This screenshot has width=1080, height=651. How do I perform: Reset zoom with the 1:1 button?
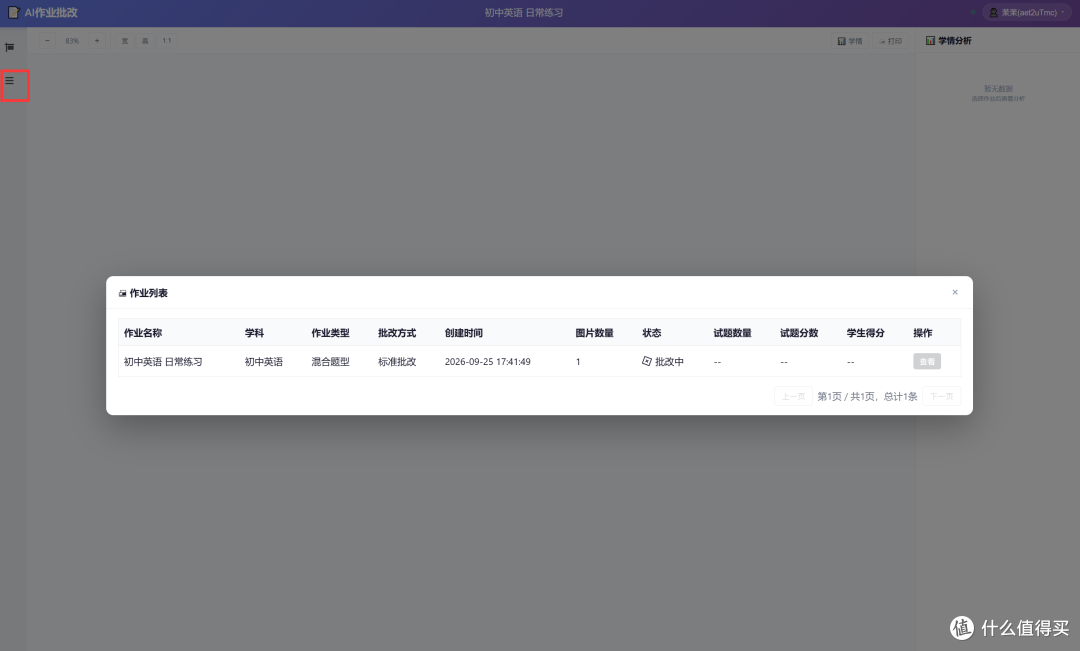(x=167, y=41)
